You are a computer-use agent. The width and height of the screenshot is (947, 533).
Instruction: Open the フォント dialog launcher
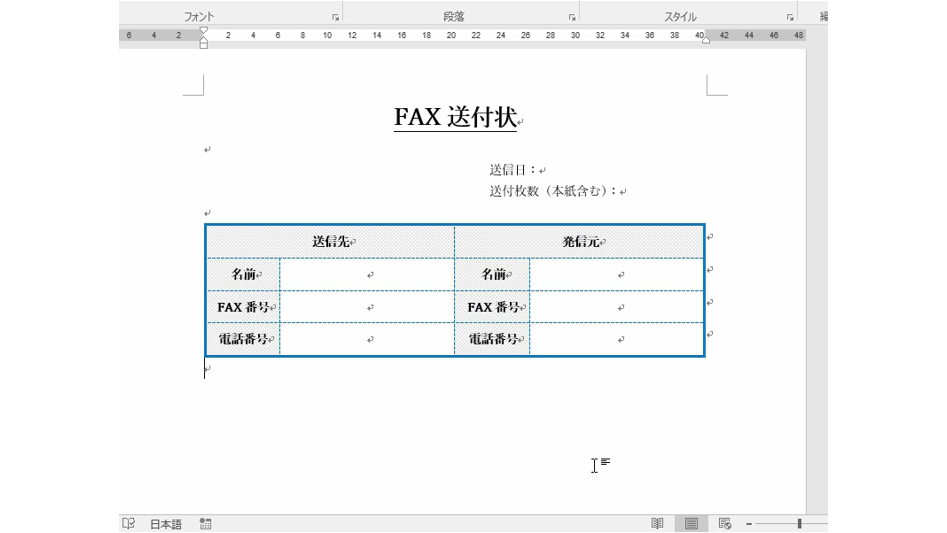click(x=335, y=17)
